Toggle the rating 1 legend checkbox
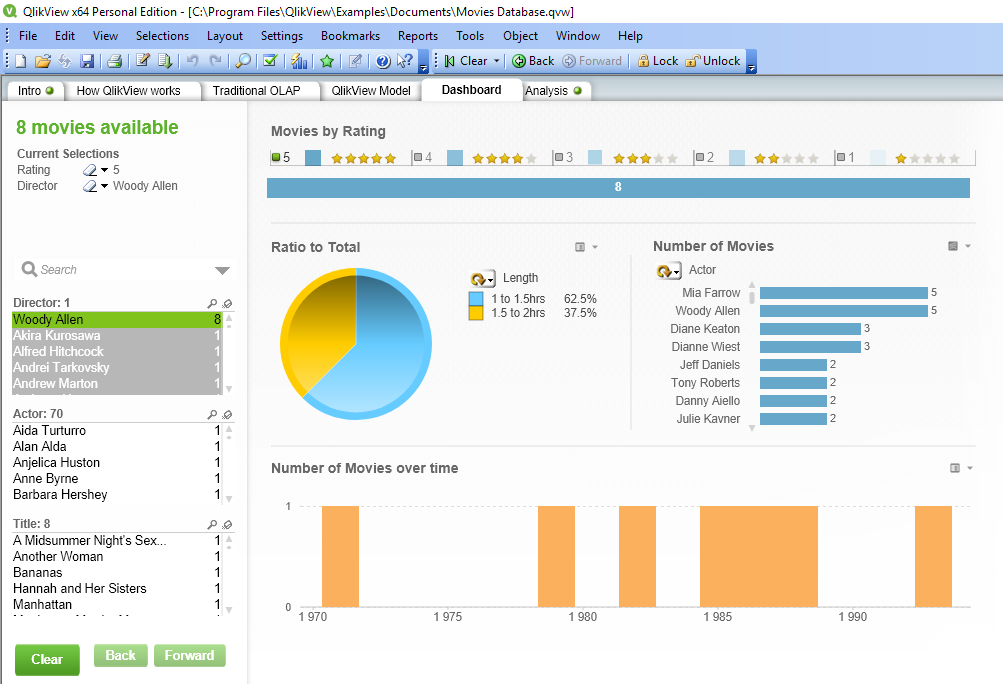This screenshot has height=684, width=1003. click(841, 157)
